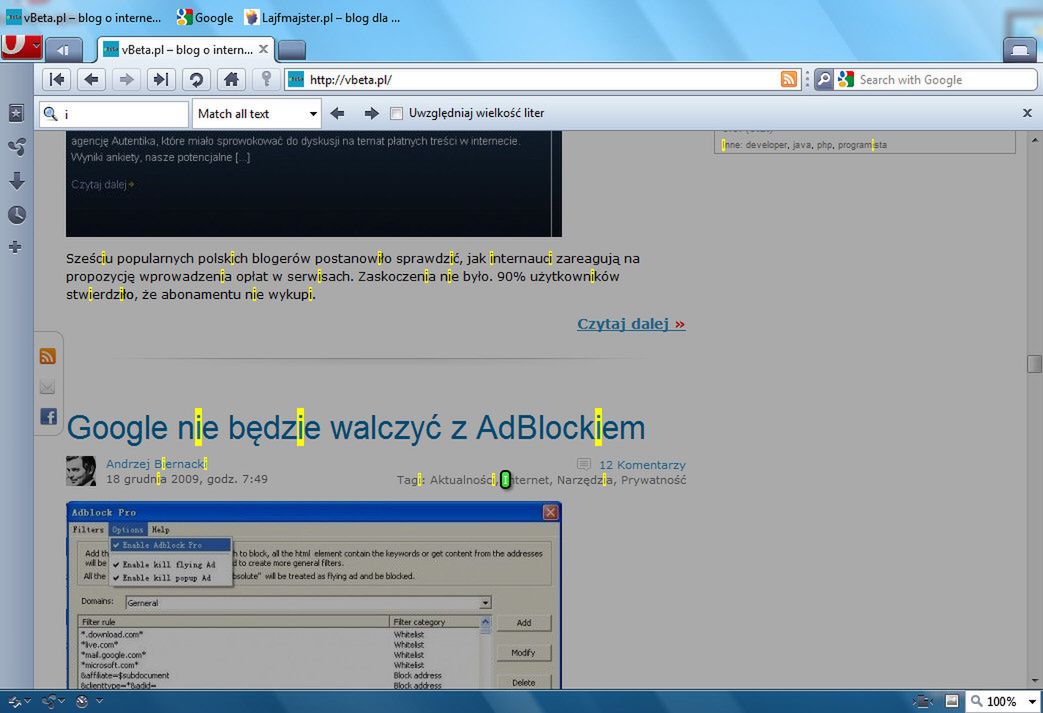1043x713 pixels.
Task: Expand the Opera Turbo dropdown arrow
Action: [100, 700]
